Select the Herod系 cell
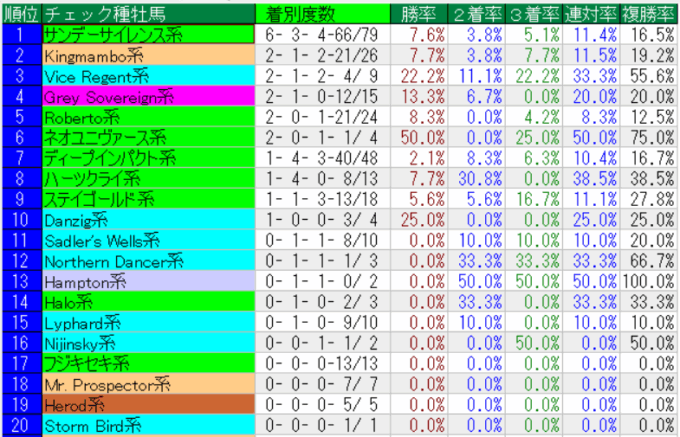The width and height of the screenshot is (680, 437). tap(148, 404)
